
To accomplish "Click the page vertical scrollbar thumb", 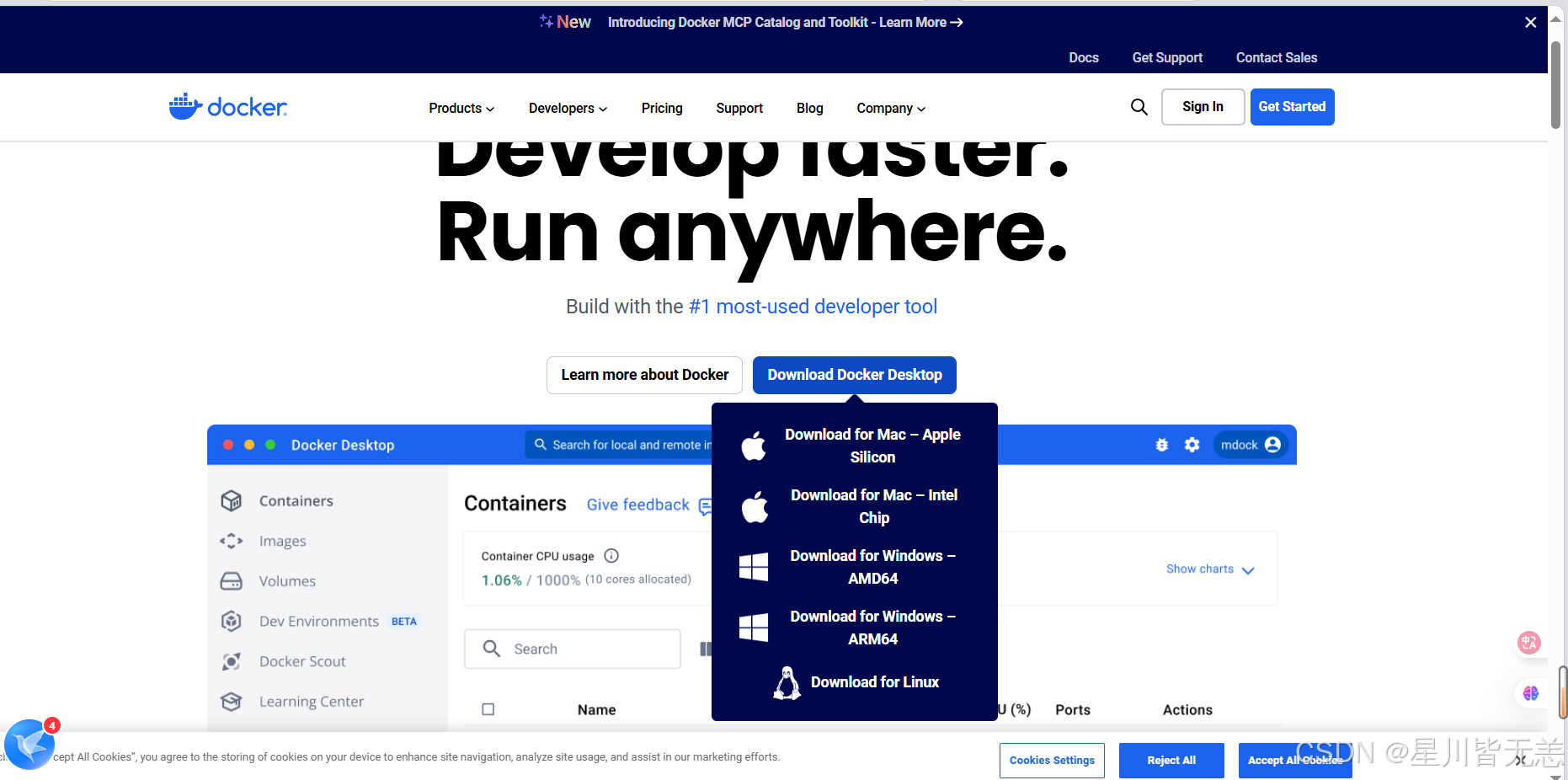I will tap(1556, 84).
